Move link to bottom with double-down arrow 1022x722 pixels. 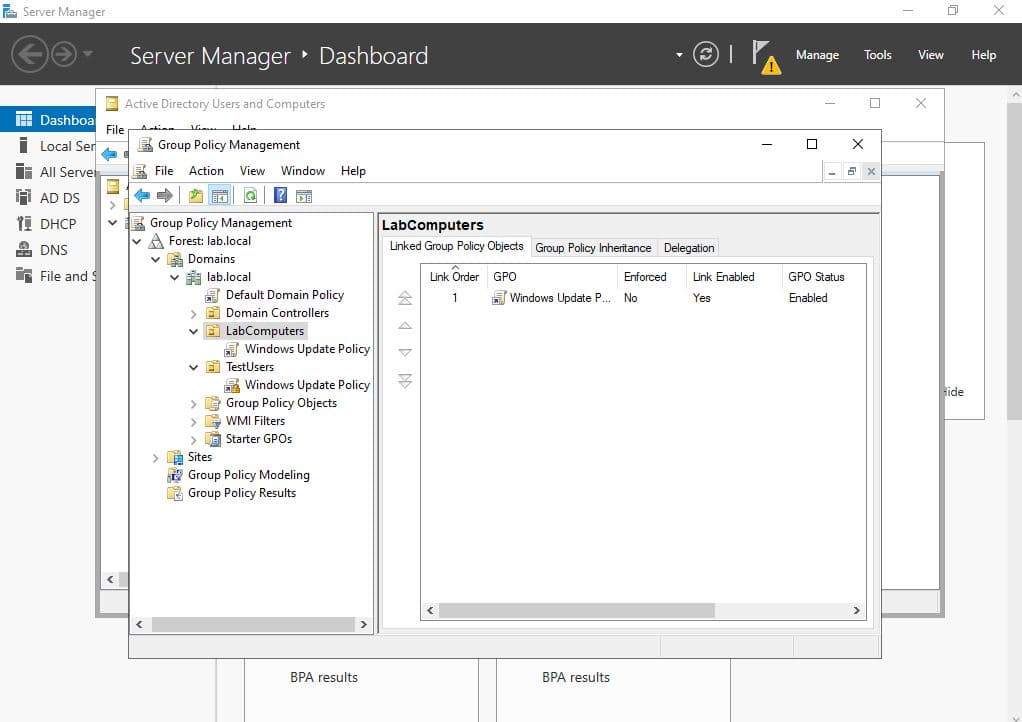coord(405,381)
